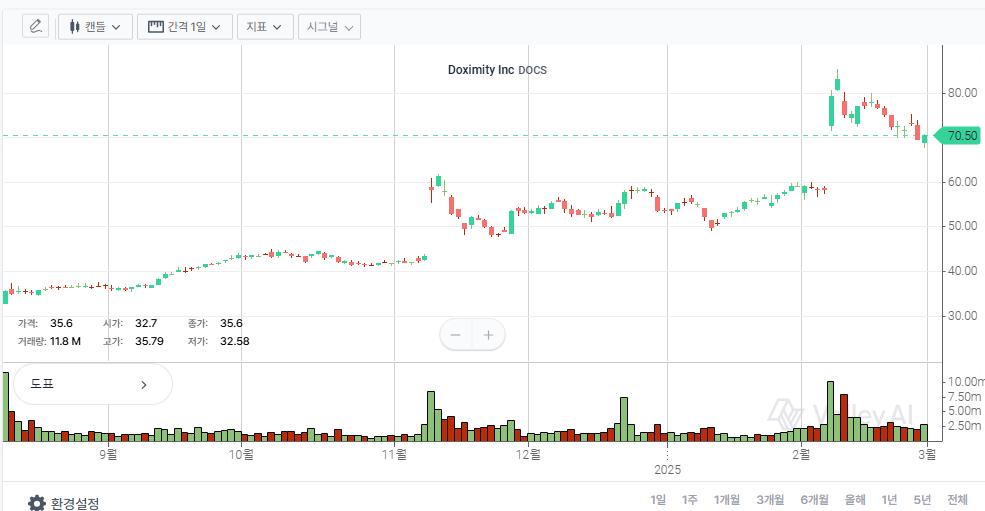Select the 6개월 time range

click(x=814, y=500)
